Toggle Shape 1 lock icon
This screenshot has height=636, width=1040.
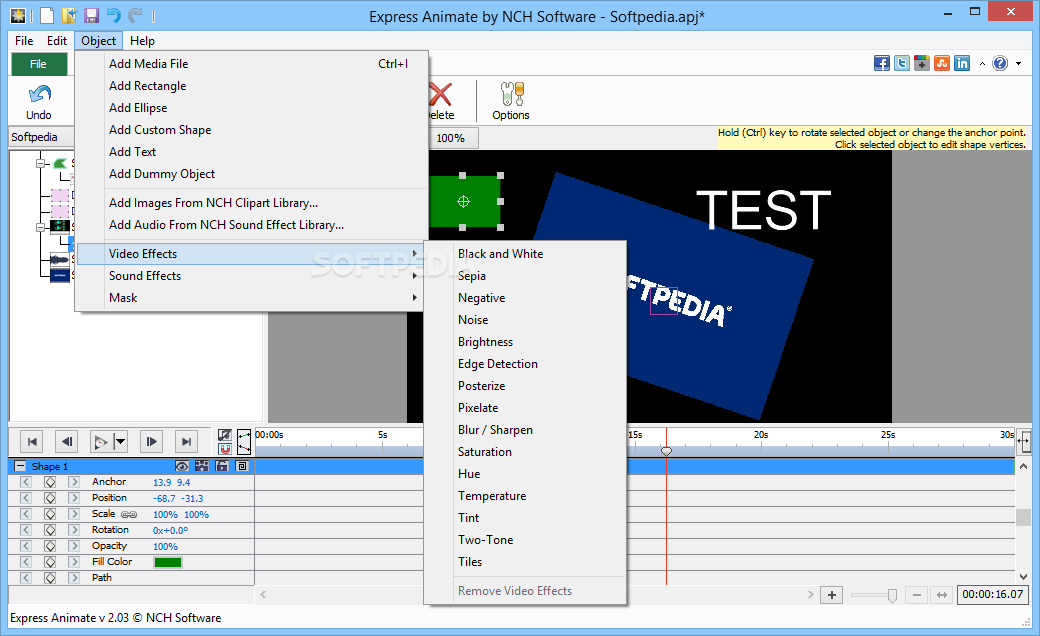(222, 466)
